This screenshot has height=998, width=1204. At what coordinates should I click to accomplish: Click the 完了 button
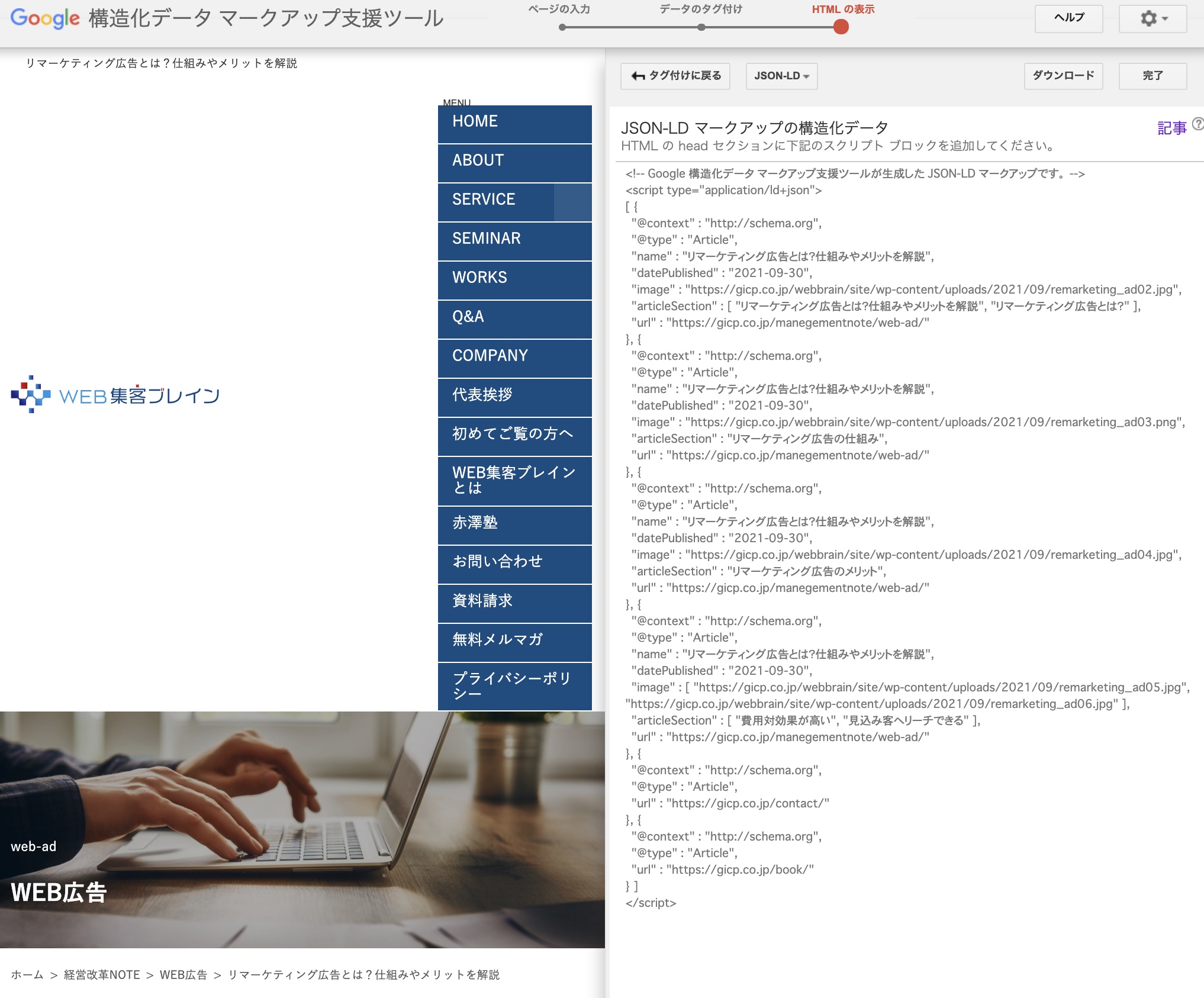[1153, 76]
